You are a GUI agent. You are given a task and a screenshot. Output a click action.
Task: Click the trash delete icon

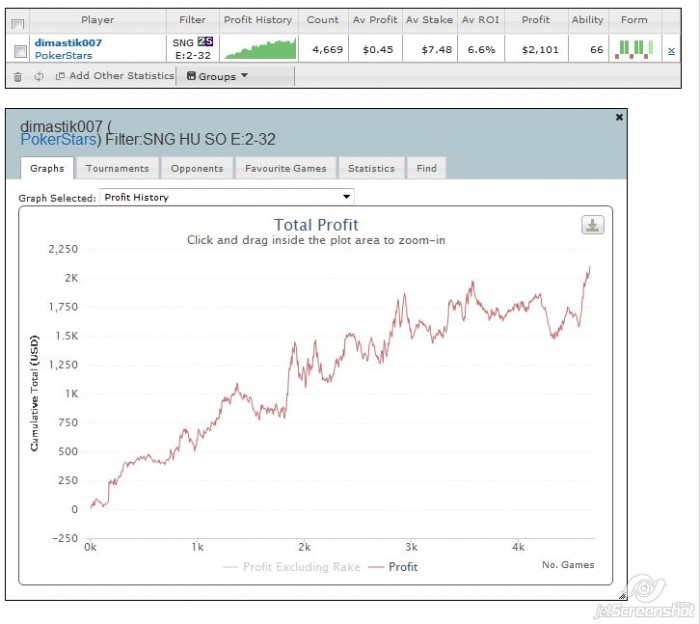[x=17, y=77]
